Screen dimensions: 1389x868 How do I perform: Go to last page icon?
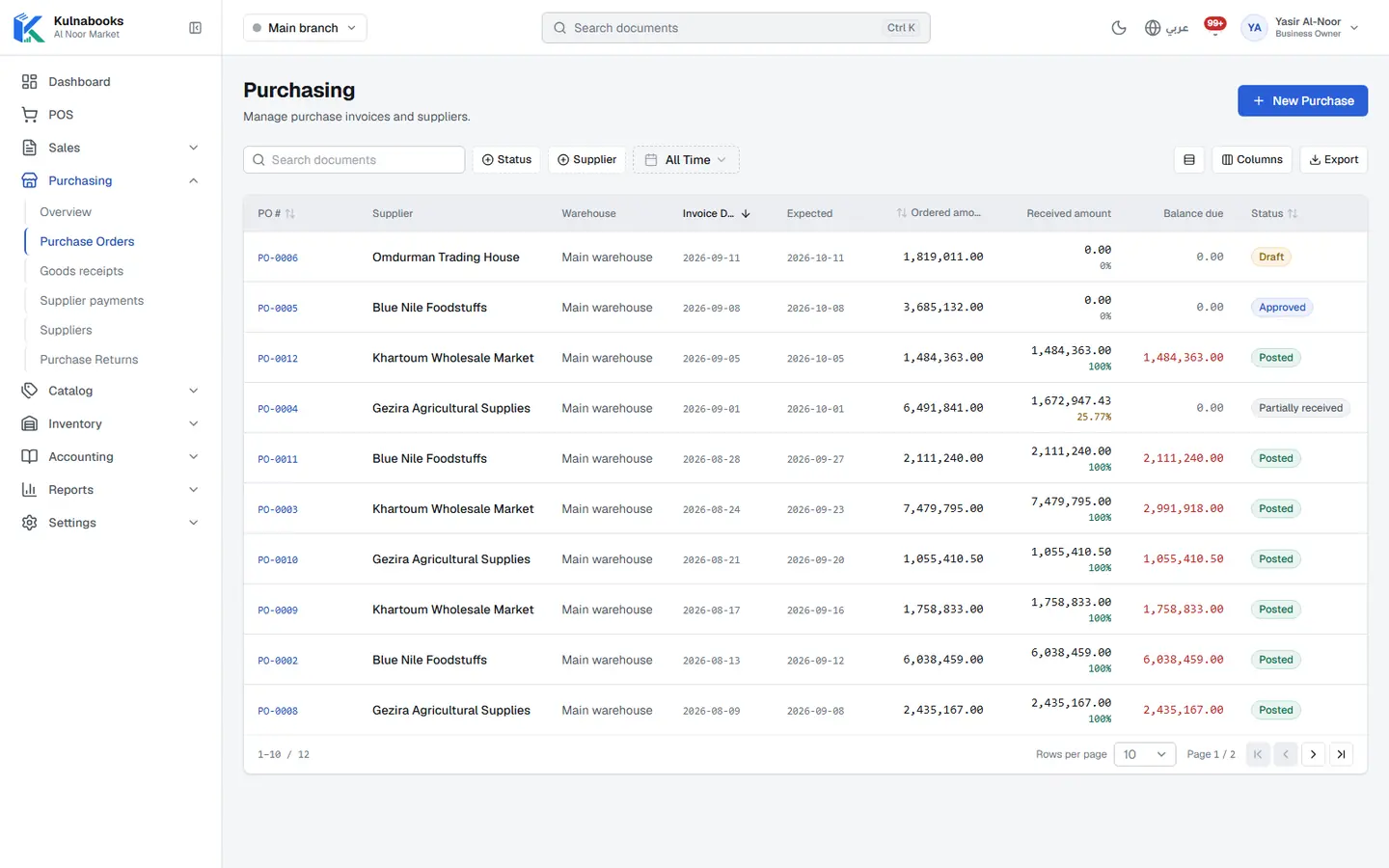[x=1341, y=754]
